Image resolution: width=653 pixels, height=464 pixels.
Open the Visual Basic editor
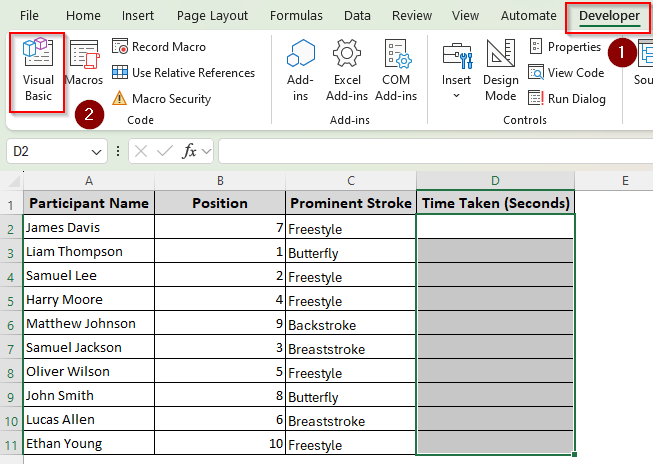coord(38,71)
